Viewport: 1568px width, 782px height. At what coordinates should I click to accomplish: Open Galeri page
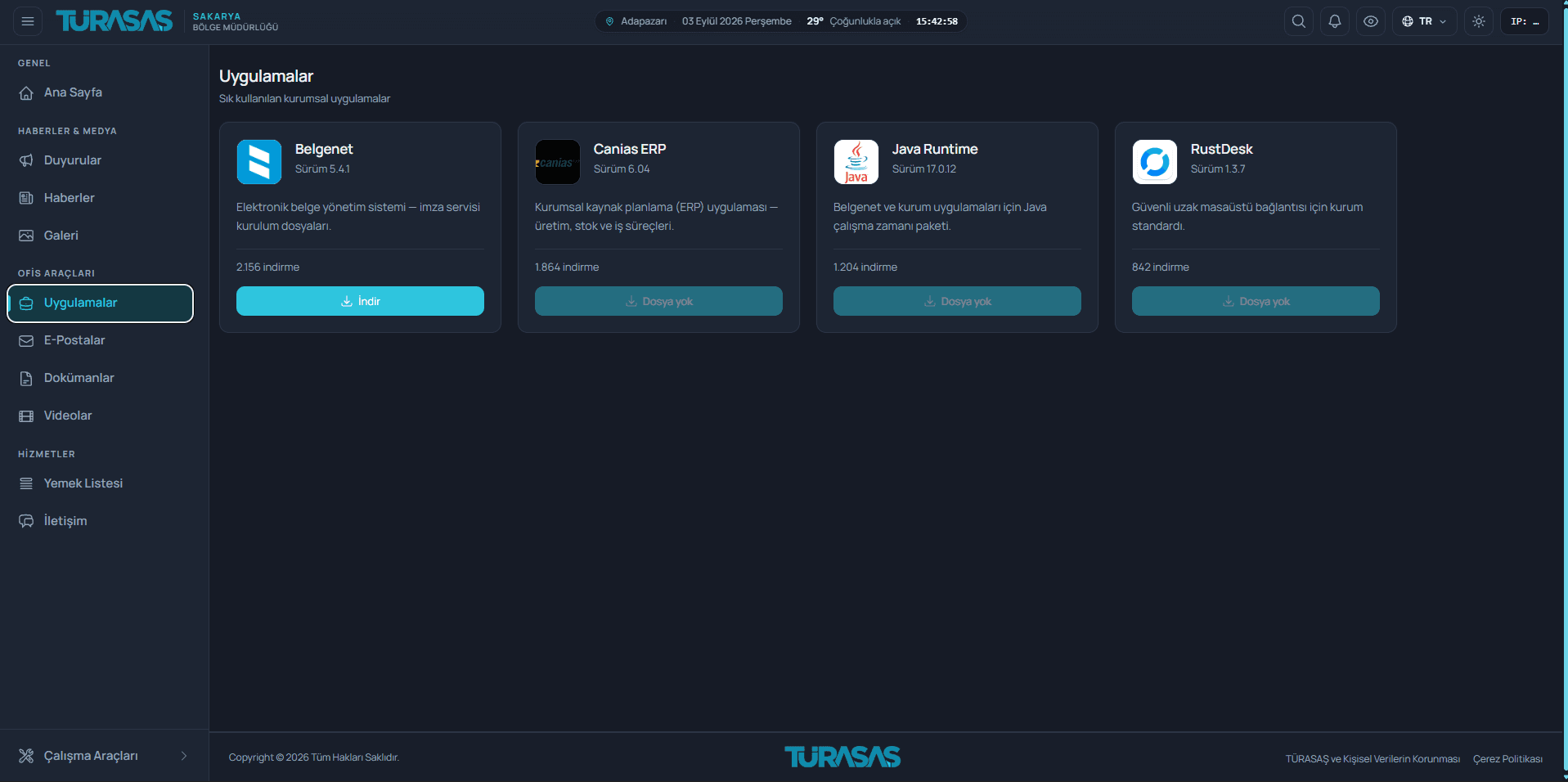(101, 236)
